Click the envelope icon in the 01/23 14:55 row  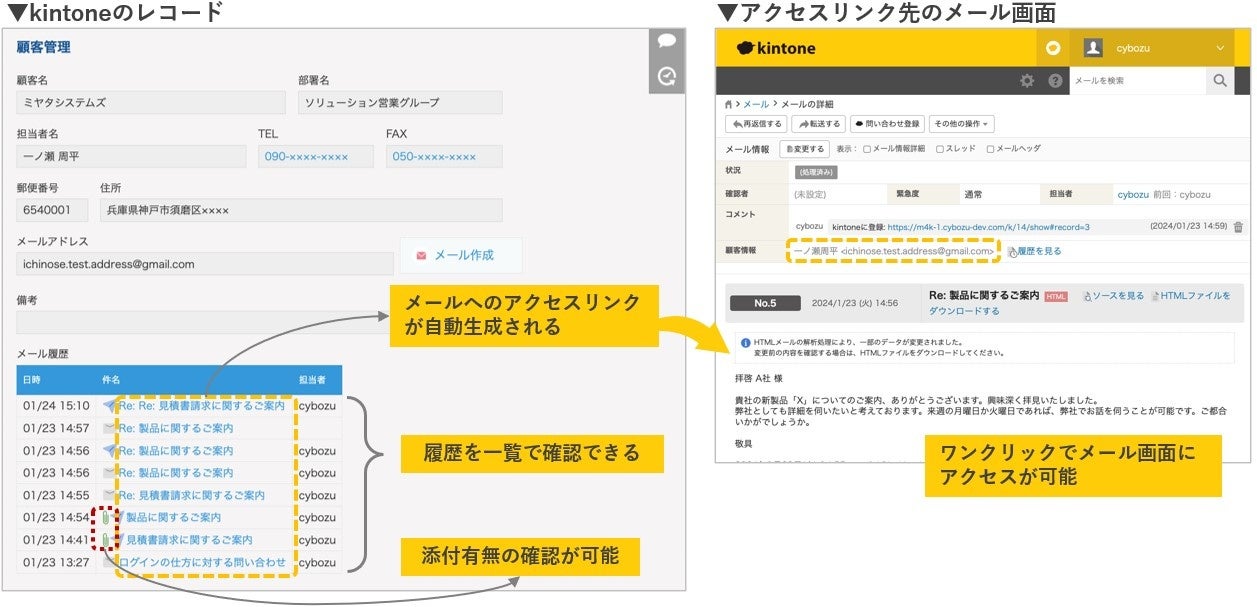tap(110, 495)
